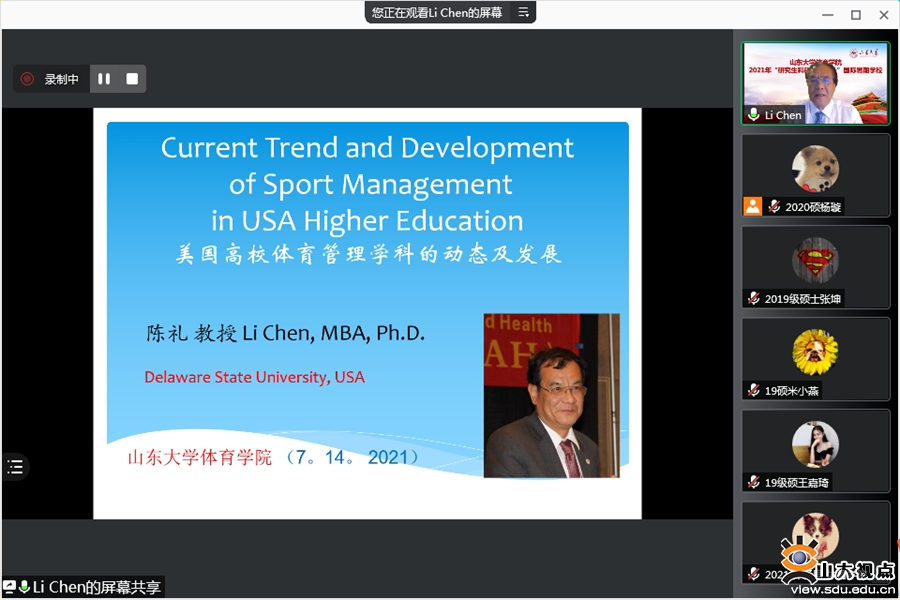The height and width of the screenshot is (600, 900).
Task: Open the screen-share view options menu
Action: pos(523,12)
